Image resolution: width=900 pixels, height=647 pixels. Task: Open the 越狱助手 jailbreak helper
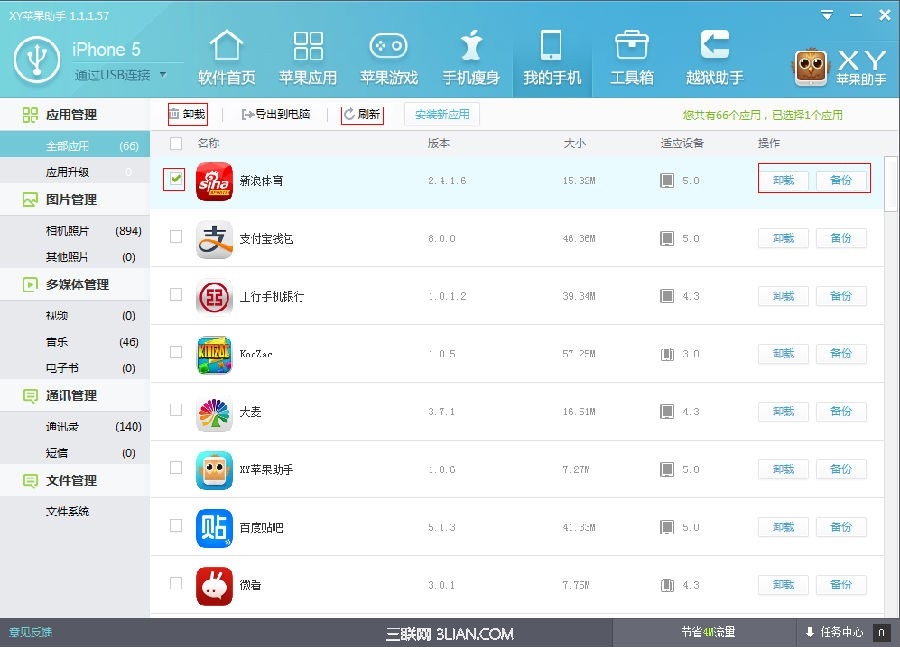pyautogui.click(x=715, y=57)
